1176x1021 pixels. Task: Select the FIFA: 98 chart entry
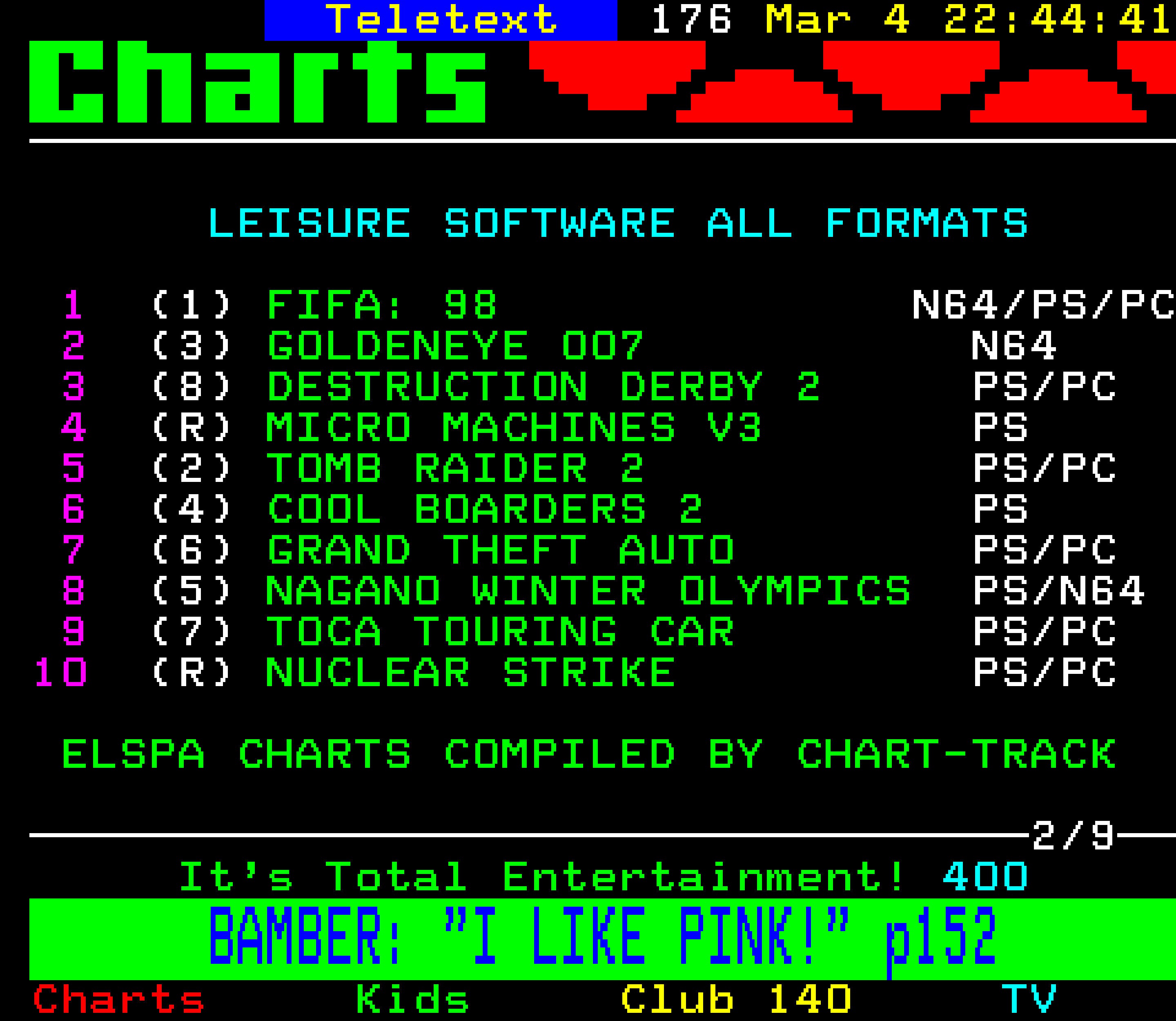382,305
